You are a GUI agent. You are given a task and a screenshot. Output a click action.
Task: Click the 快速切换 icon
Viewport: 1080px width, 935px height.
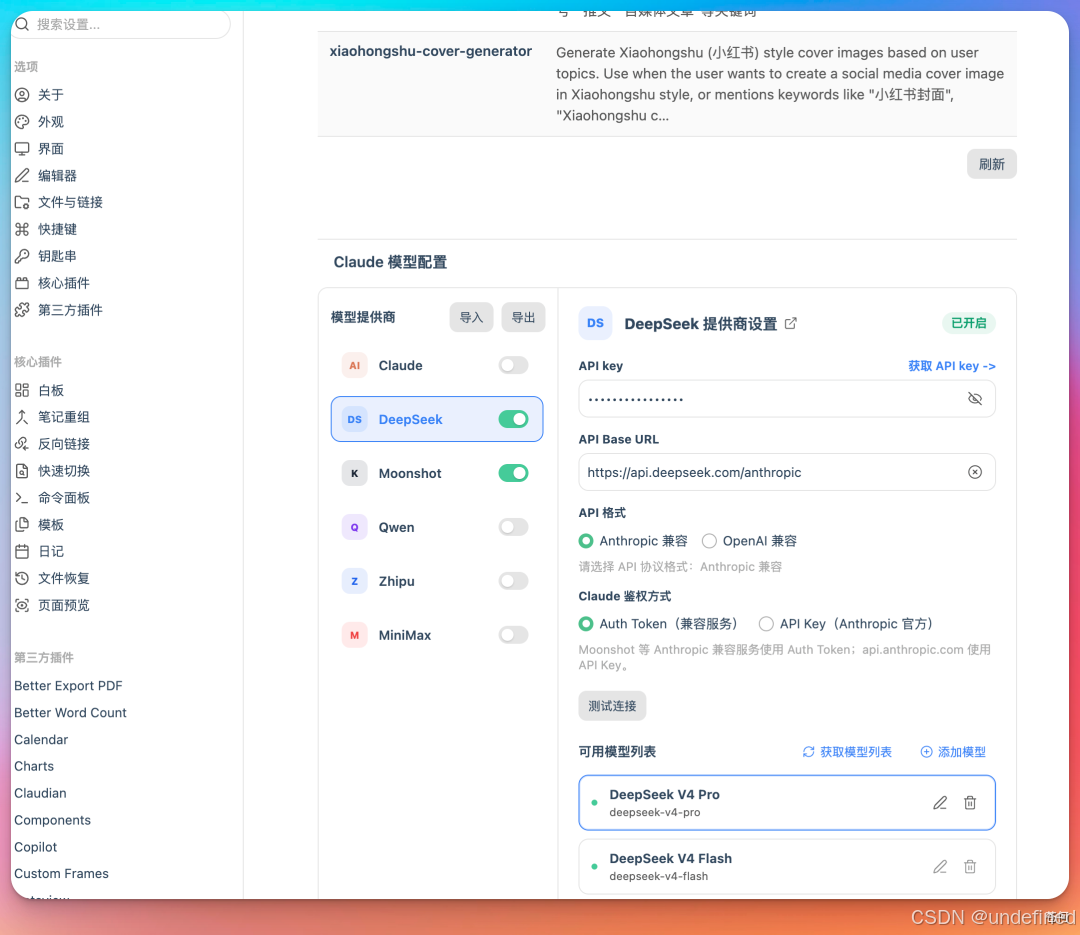(x=22, y=471)
